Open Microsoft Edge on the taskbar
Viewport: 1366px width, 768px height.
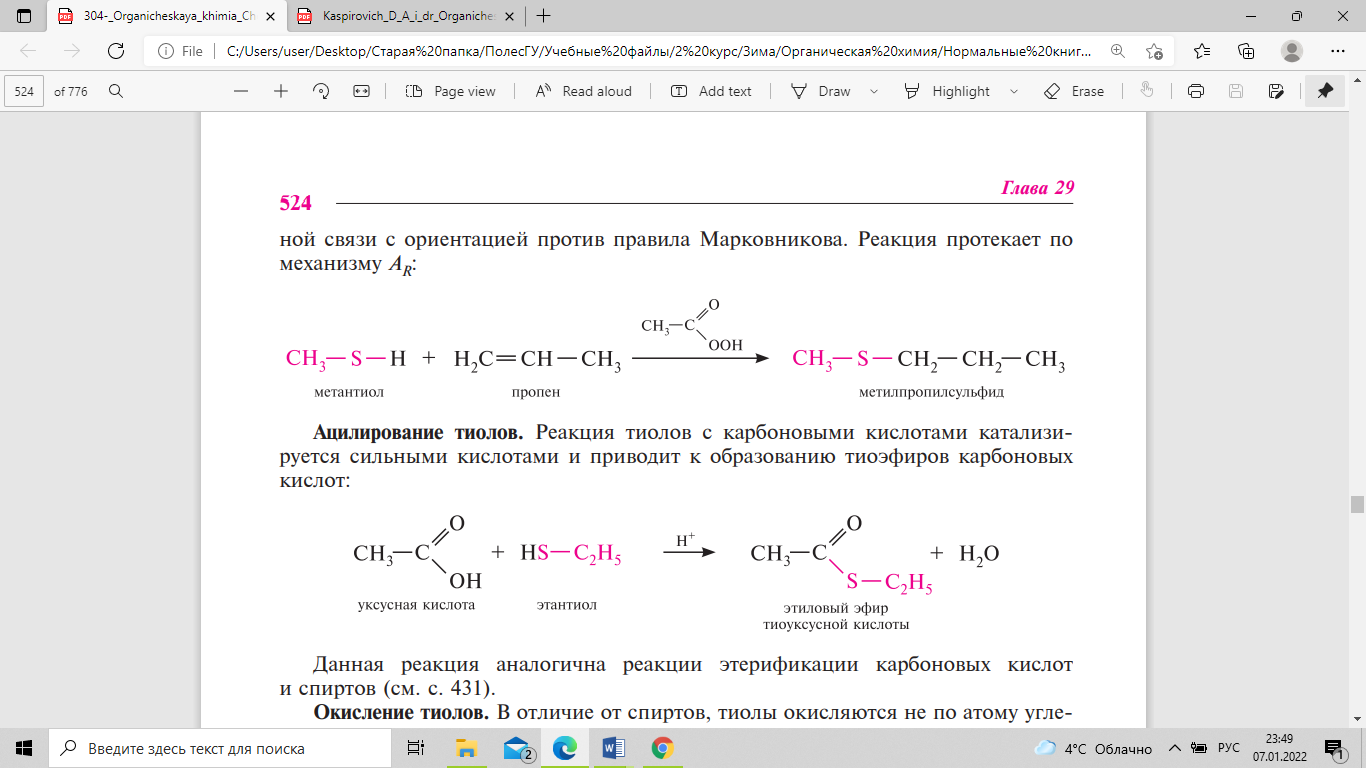click(565, 748)
